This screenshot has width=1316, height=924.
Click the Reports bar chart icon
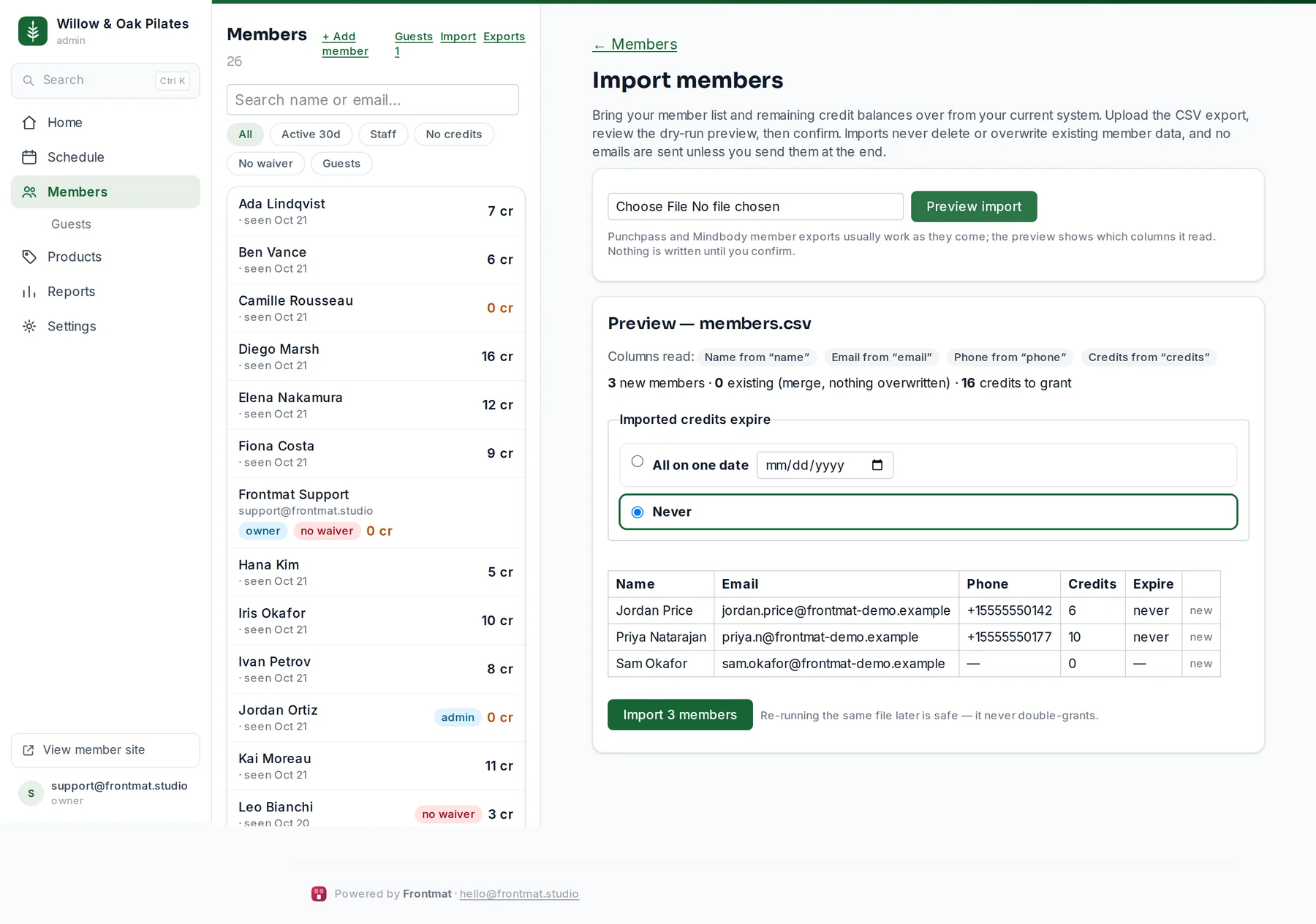point(29,292)
